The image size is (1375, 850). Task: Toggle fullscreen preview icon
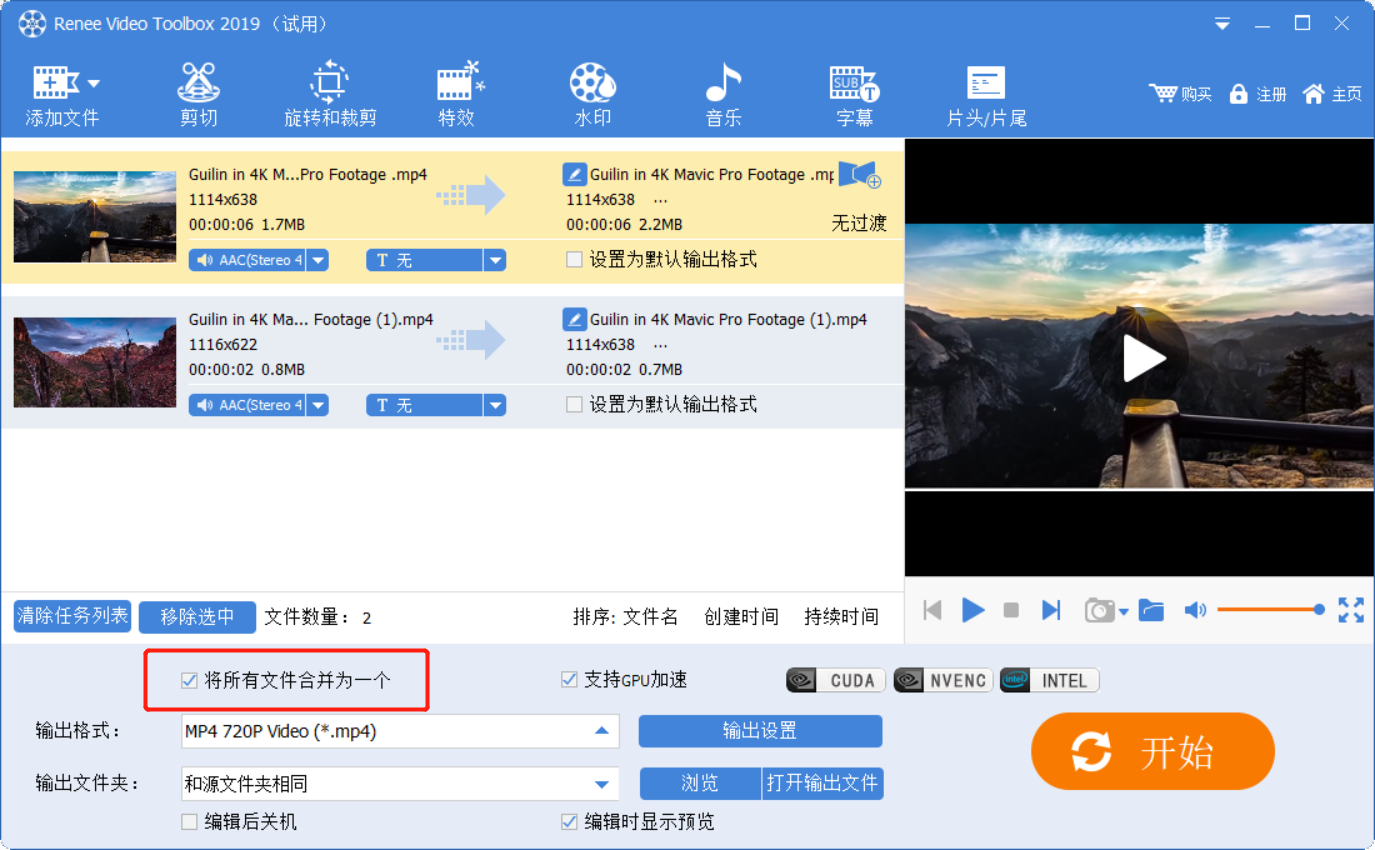1351,610
